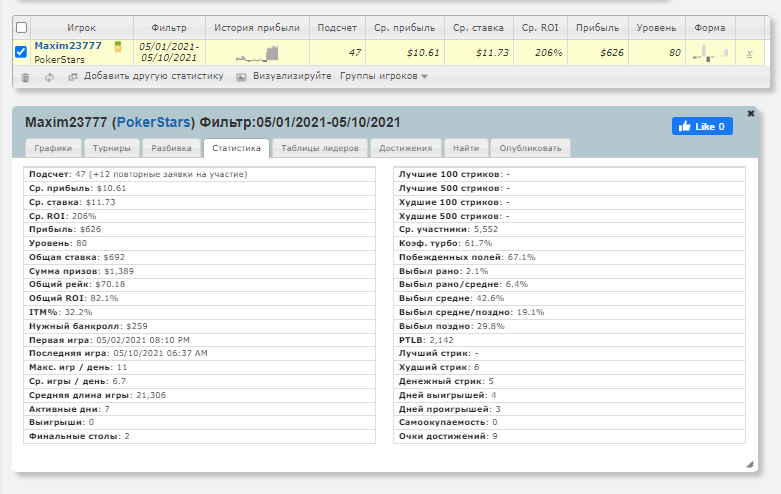Switch to the Турниры tab
The height and width of the screenshot is (494, 781).
pyautogui.click(x=112, y=148)
